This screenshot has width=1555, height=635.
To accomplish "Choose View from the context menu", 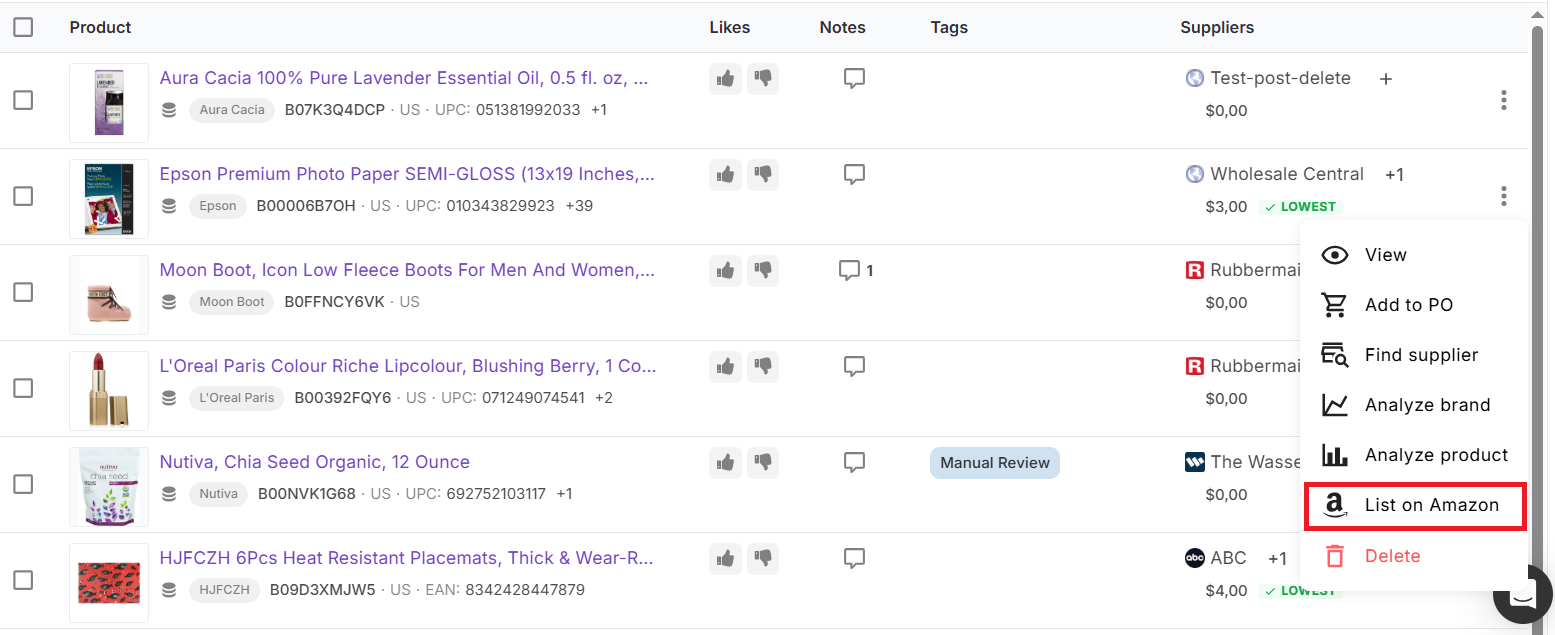I will pos(1413,255).
